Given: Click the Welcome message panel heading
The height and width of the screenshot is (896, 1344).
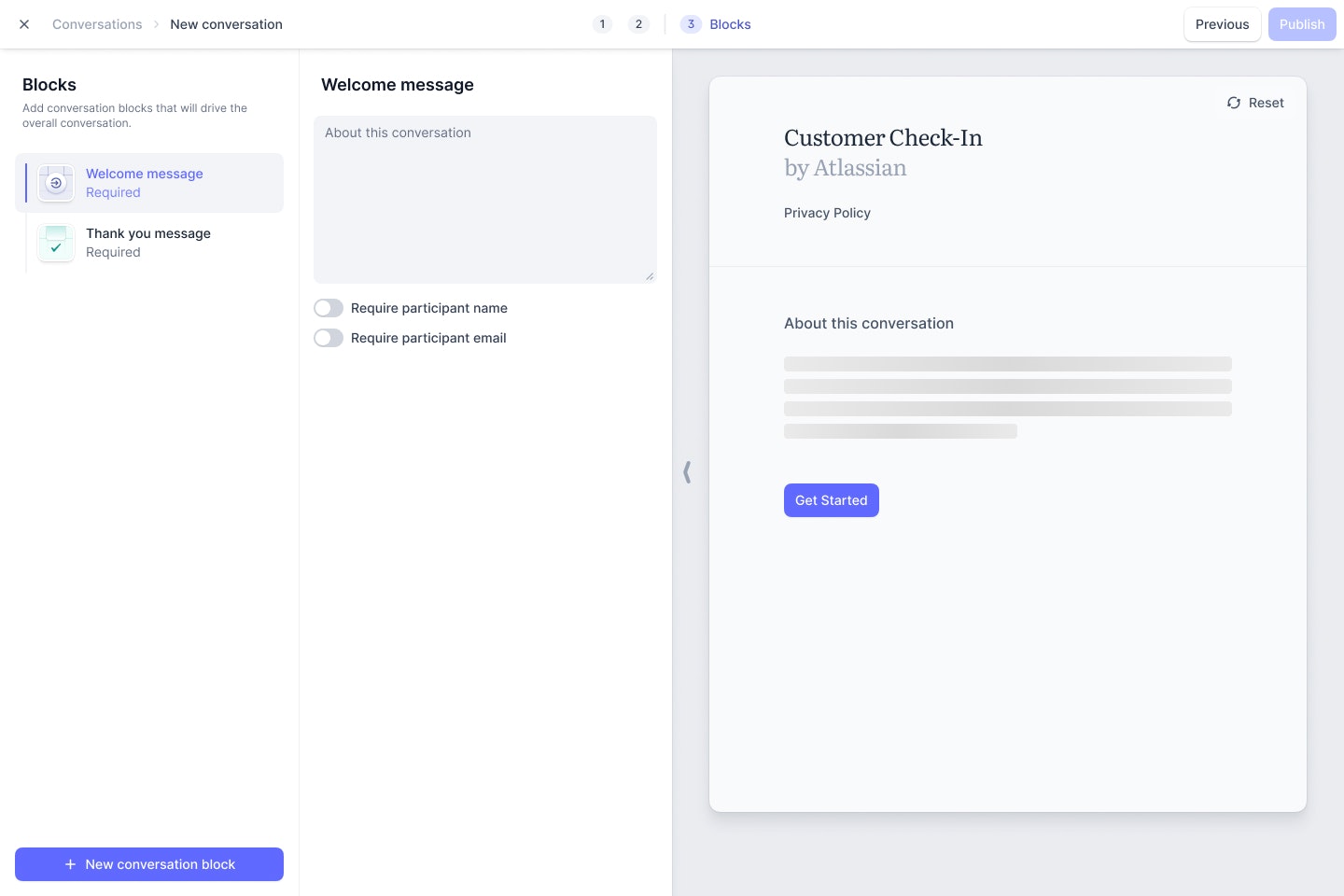Looking at the screenshot, I should 398,85.
